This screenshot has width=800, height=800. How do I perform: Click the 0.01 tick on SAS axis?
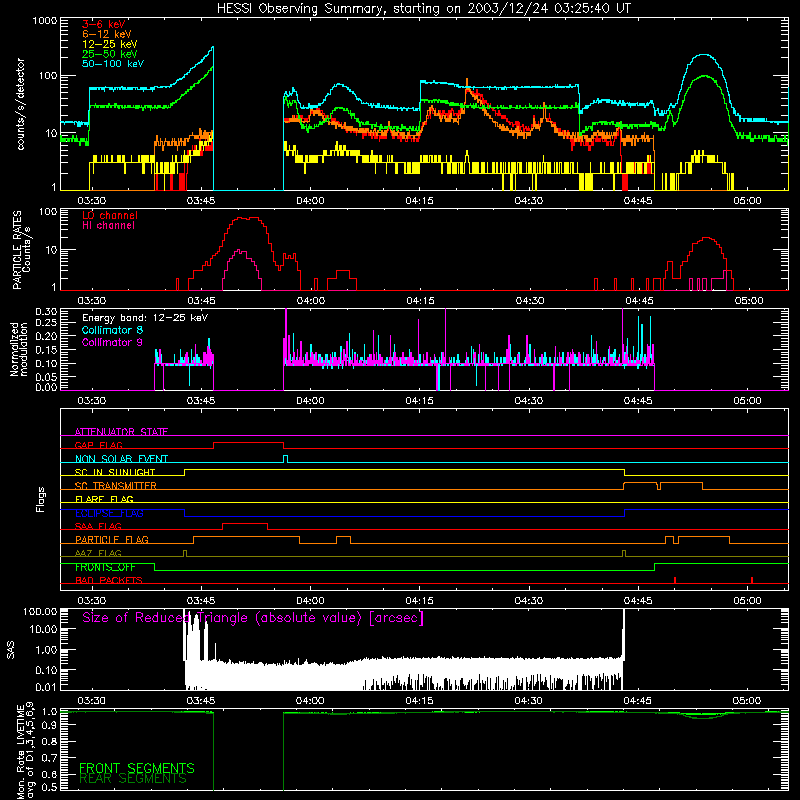coord(46,687)
